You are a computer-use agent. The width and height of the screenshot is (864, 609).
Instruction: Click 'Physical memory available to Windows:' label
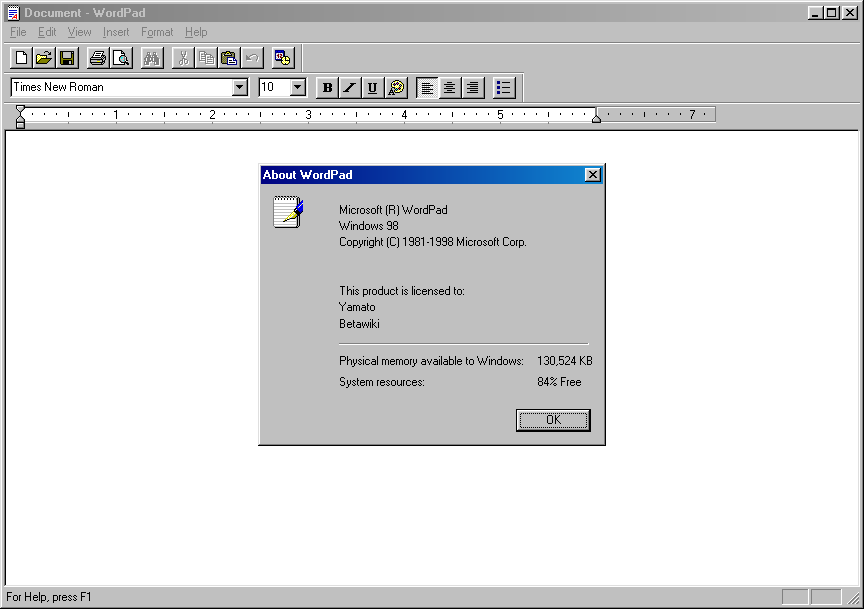coord(431,361)
